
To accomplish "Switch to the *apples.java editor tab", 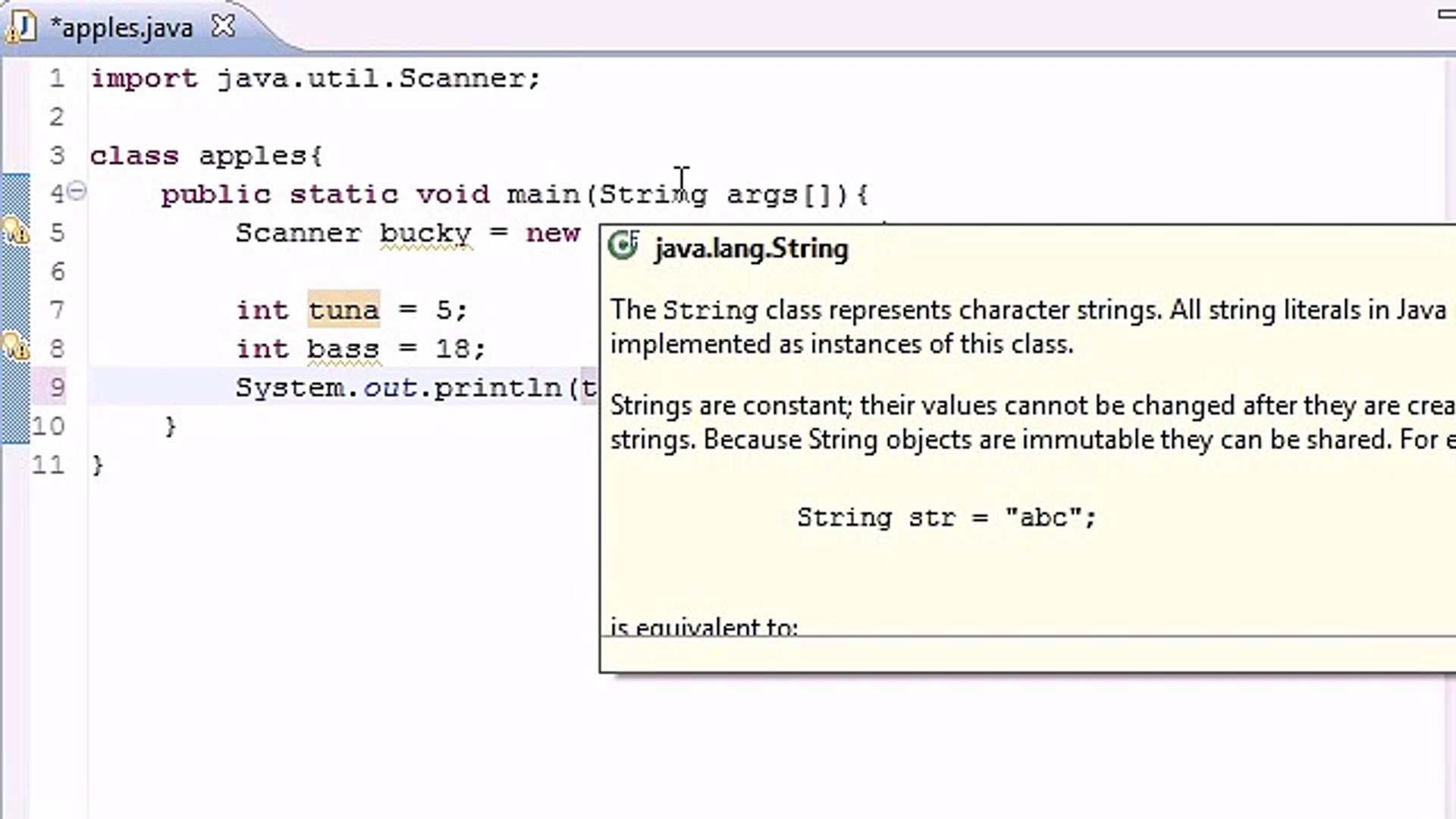I will 121,27.
